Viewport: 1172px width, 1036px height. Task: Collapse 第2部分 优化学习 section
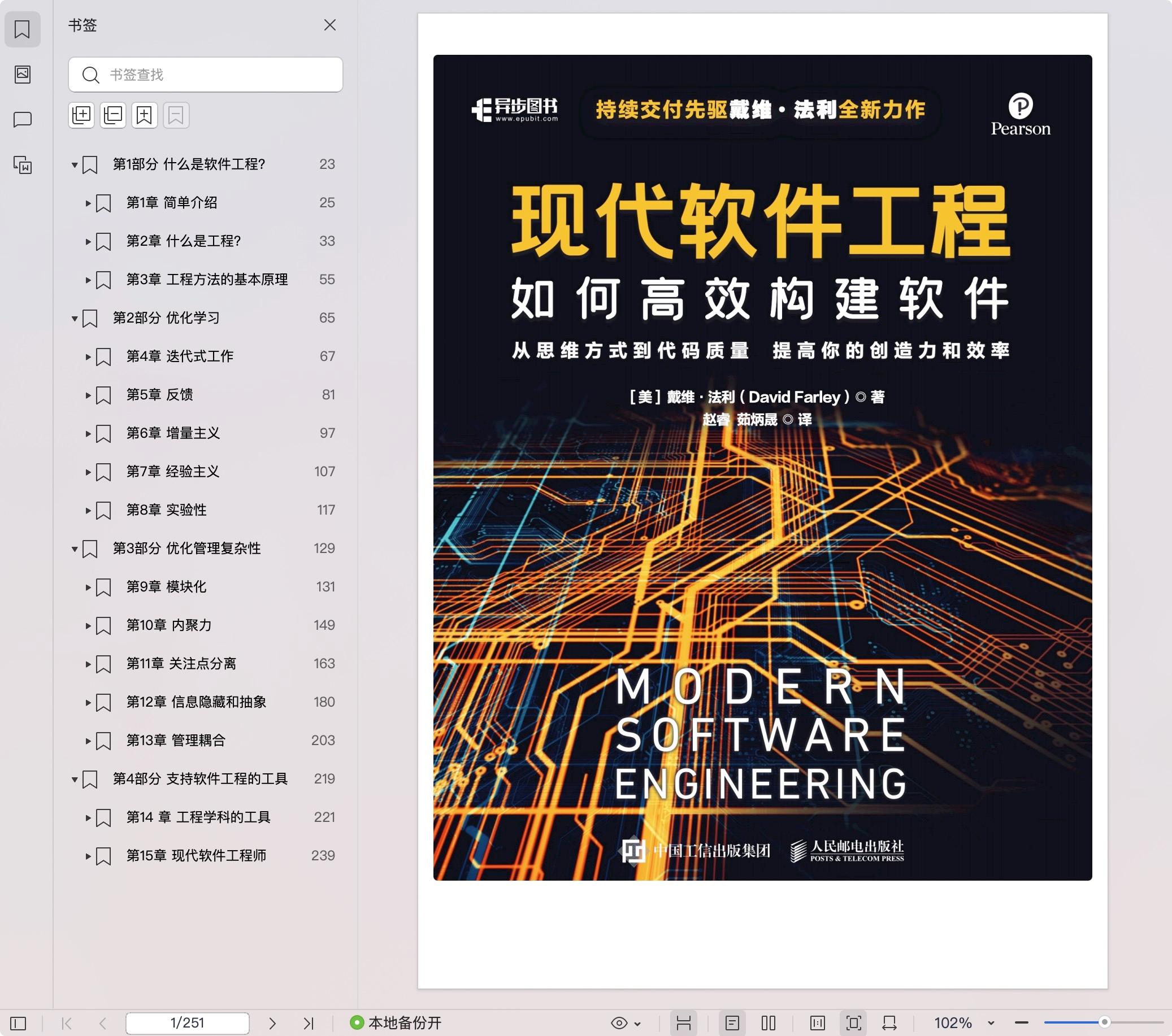tap(75, 318)
